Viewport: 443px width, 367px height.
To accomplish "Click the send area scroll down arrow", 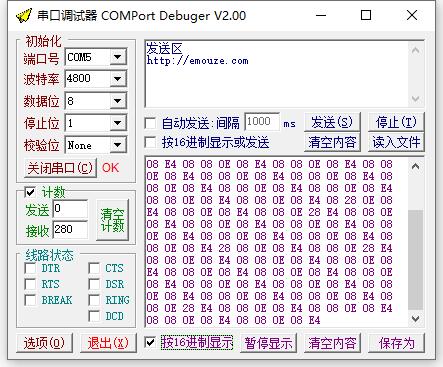I will pyautogui.click(x=415, y=99).
